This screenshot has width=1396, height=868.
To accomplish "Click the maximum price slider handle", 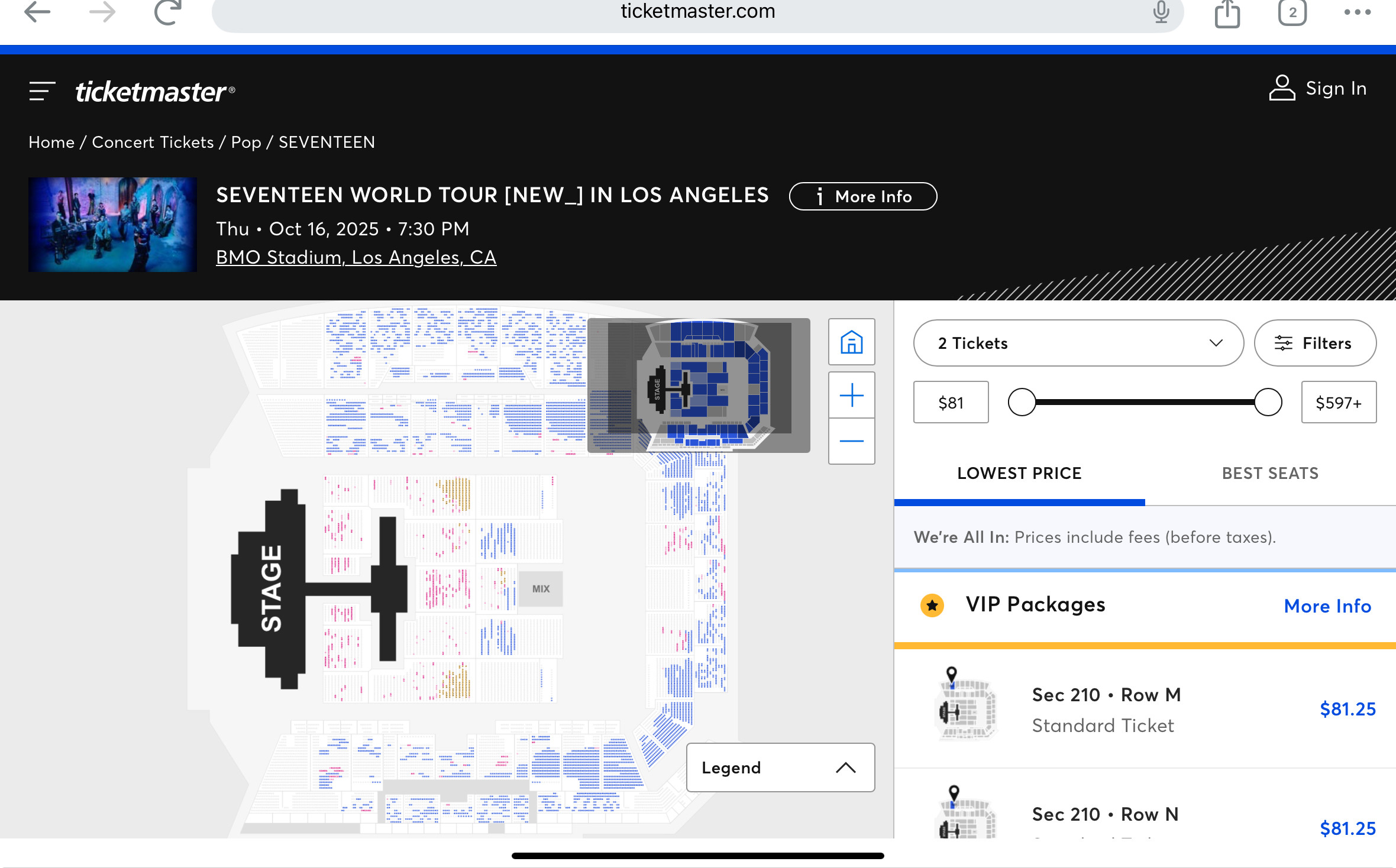I will (x=1268, y=402).
